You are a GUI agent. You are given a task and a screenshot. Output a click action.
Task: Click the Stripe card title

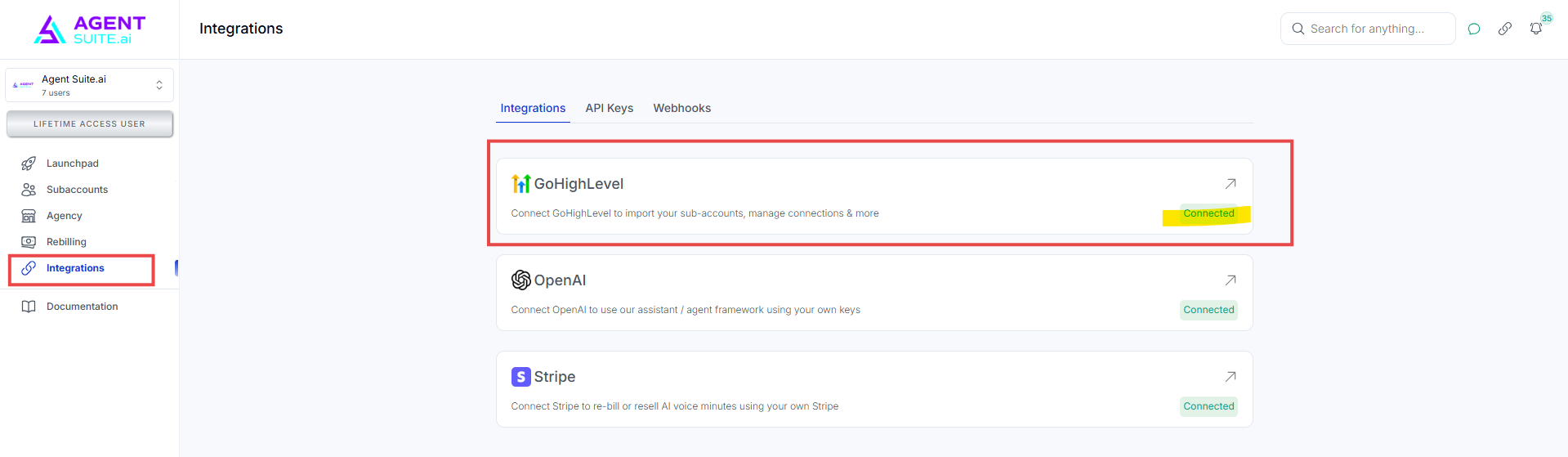pyautogui.click(x=555, y=377)
